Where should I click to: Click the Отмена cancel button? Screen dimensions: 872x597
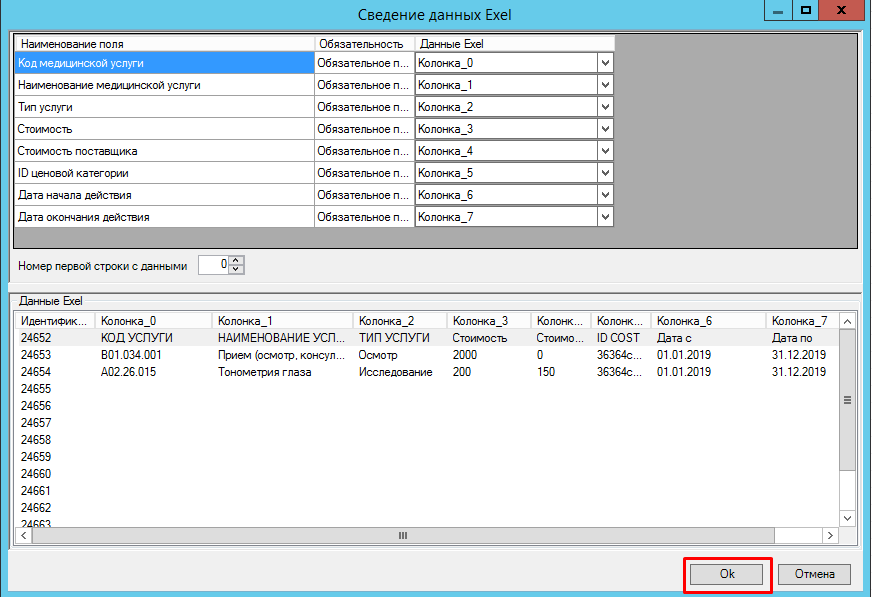coord(814,574)
